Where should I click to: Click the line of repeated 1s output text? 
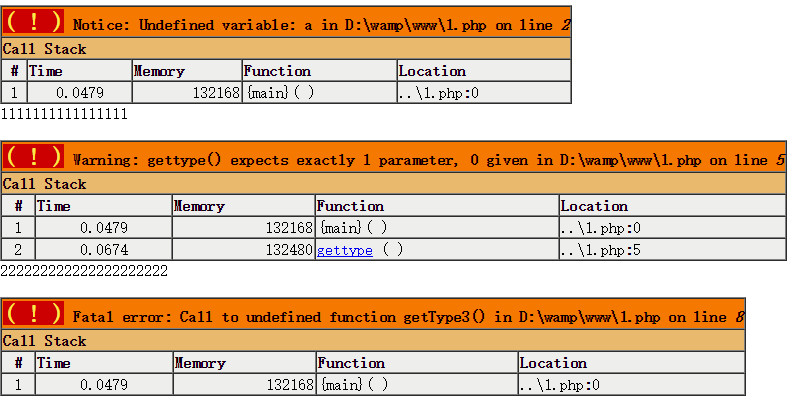[64, 115]
